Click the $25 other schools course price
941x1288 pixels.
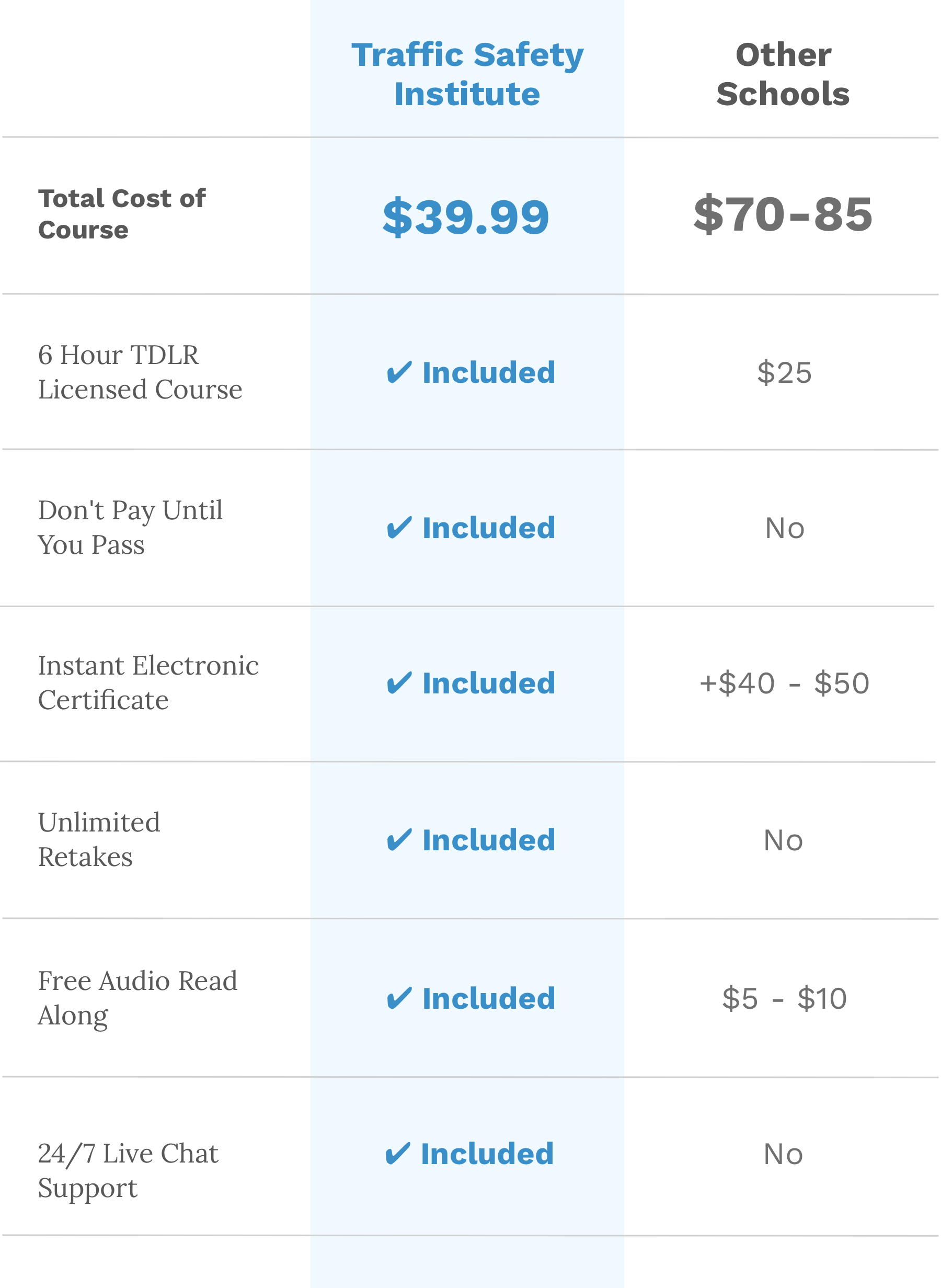784,373
